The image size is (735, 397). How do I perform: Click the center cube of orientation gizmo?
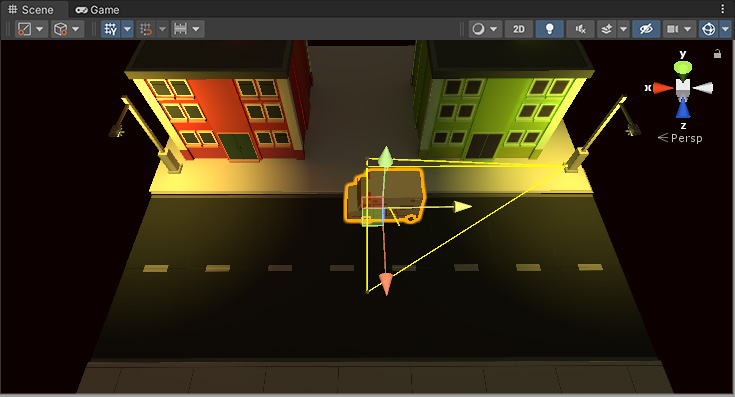click(683, 88)
